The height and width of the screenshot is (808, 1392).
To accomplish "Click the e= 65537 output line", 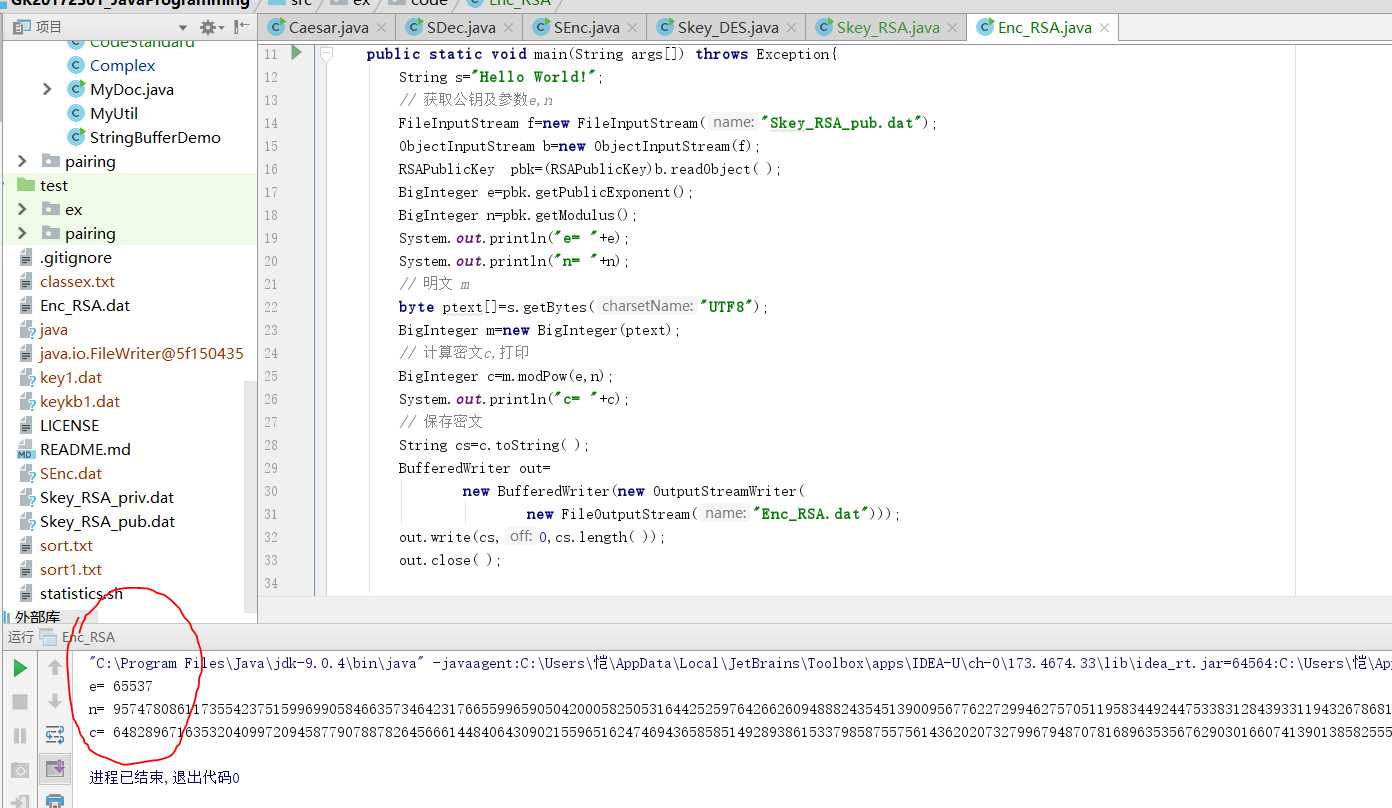I will 121,686.
